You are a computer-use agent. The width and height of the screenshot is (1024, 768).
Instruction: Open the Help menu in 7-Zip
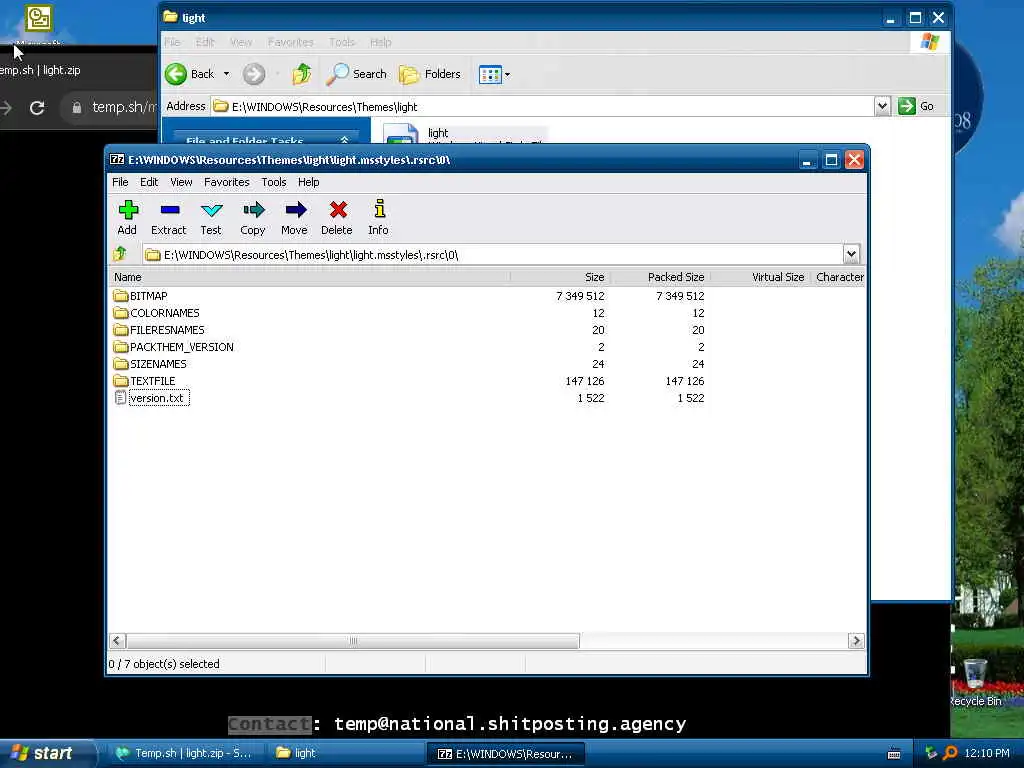[308, 182]
